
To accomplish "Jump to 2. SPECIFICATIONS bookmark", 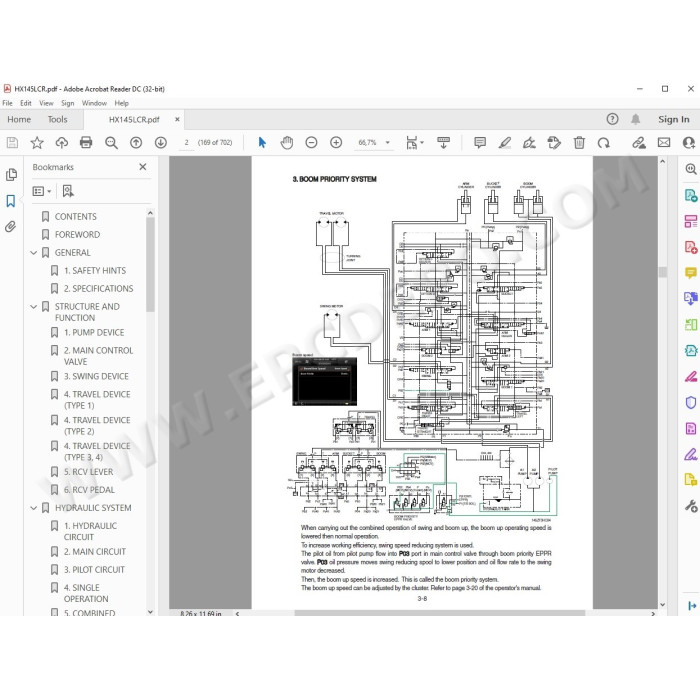I will (98, 288).
